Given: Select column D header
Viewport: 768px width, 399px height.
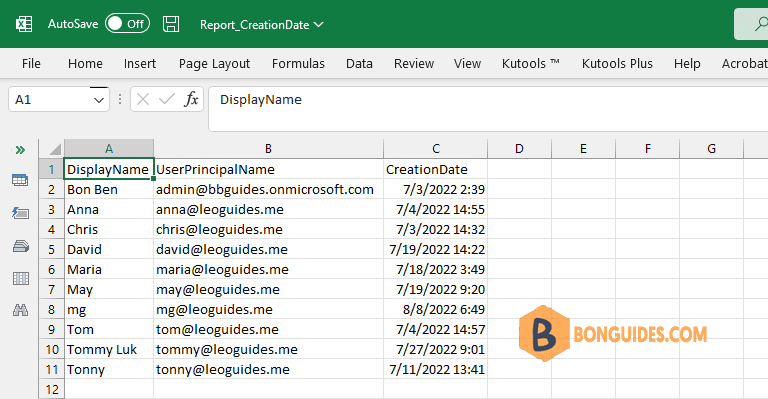Looking at the screenshot, I should [x=520, y=149].
